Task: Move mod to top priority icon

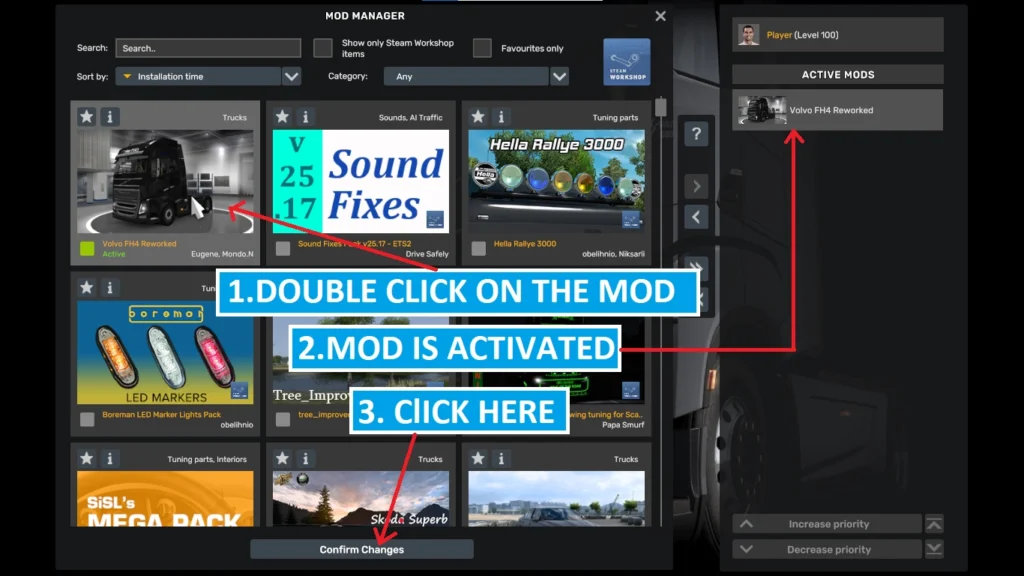Action: (934, 524)
